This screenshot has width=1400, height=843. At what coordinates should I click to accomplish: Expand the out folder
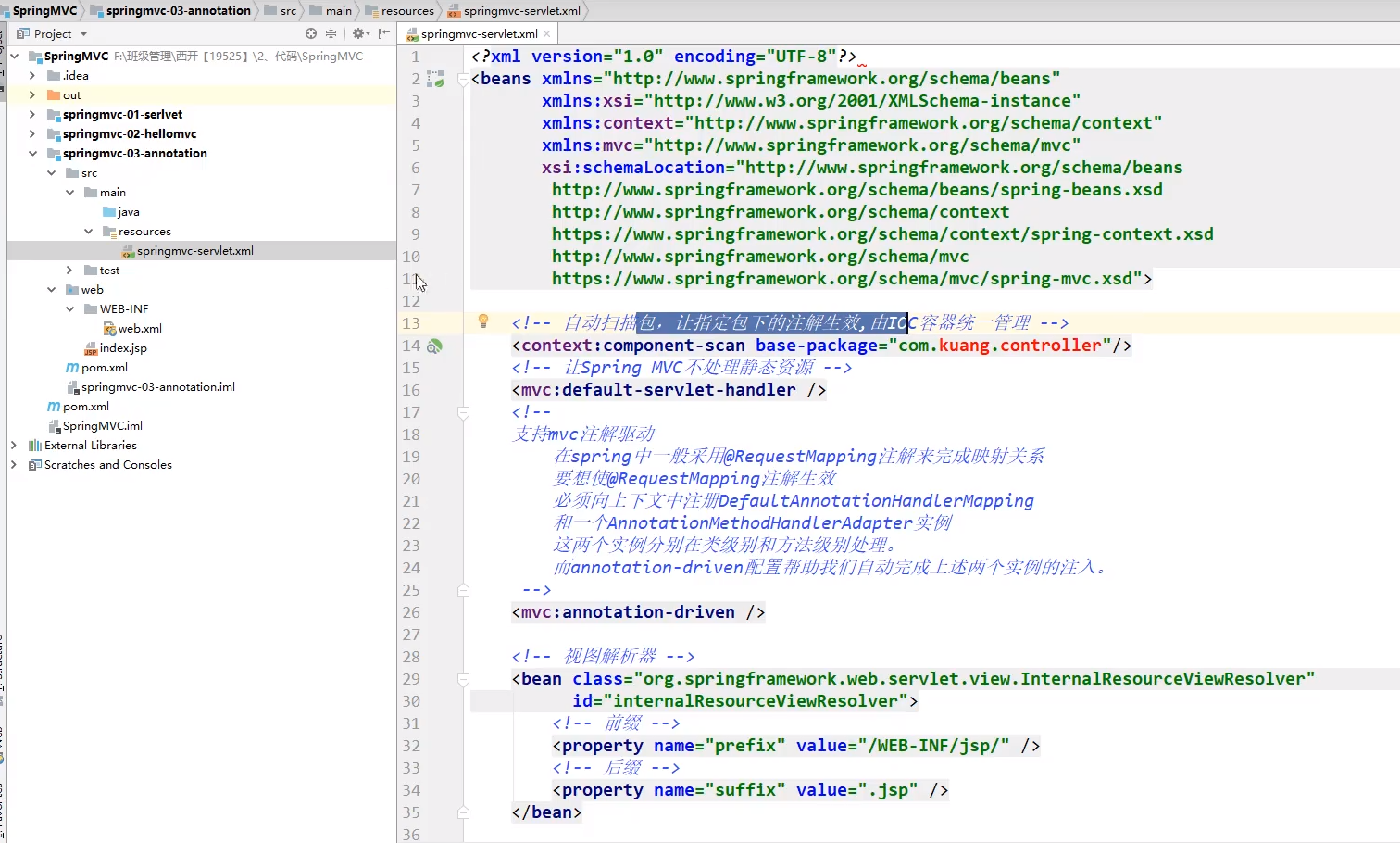[32, 95]
